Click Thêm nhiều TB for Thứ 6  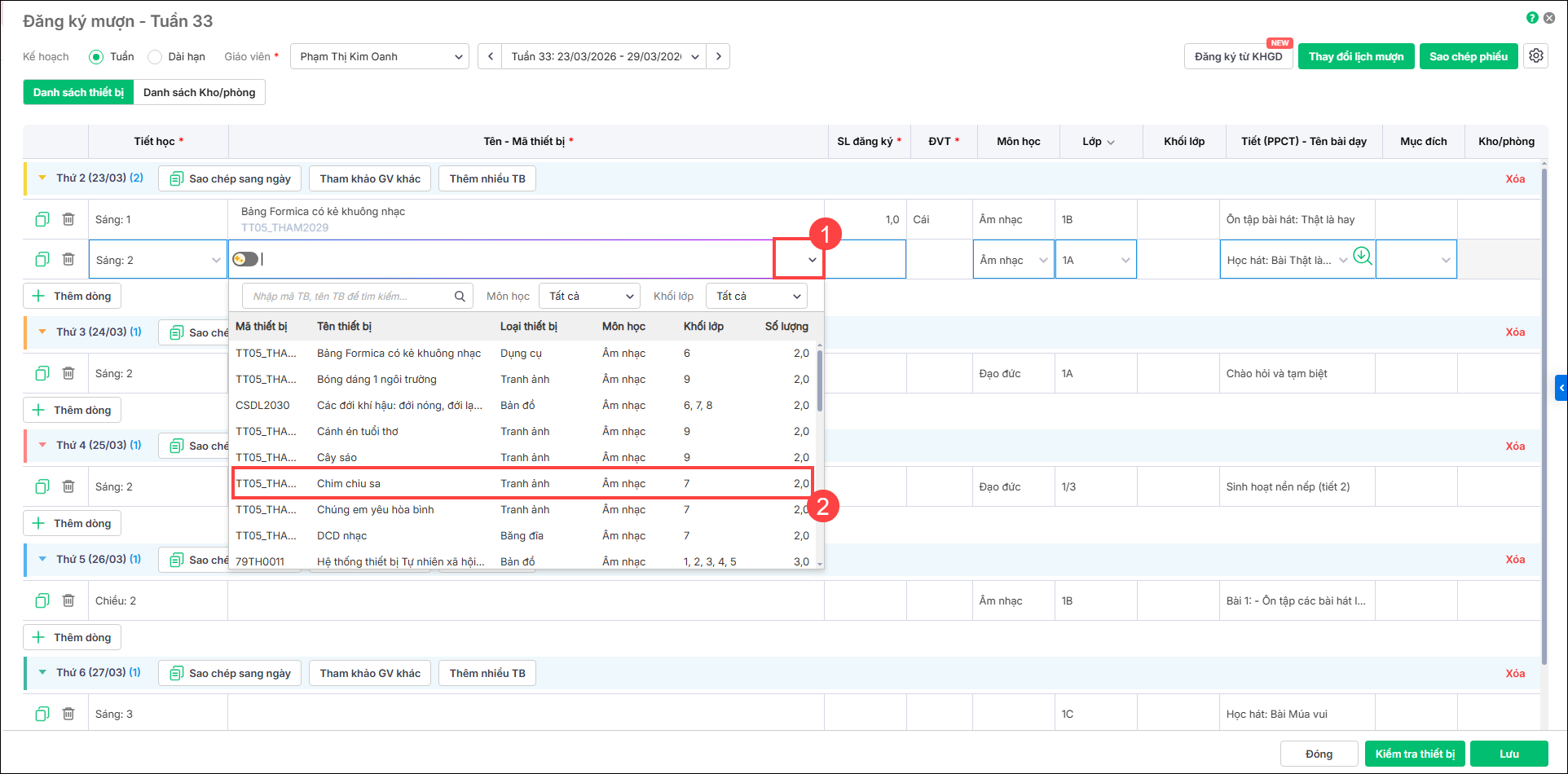point(487,673)
